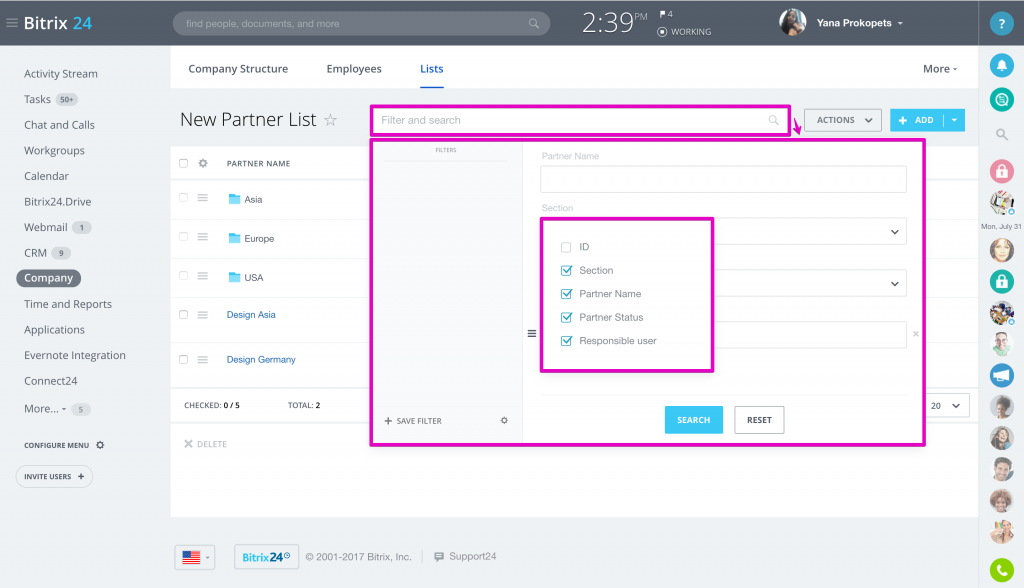
Task: Click the find people, documents search field
Action: tap(361, 24)
